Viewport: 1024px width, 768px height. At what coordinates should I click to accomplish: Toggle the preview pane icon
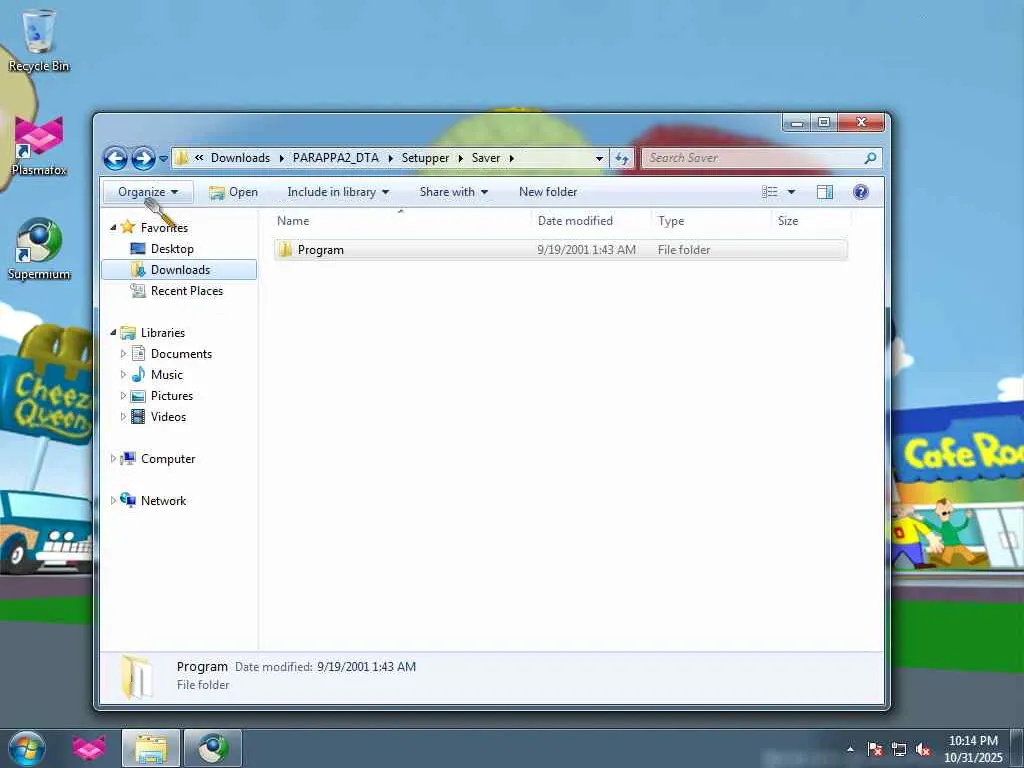(x=825, y=192)
